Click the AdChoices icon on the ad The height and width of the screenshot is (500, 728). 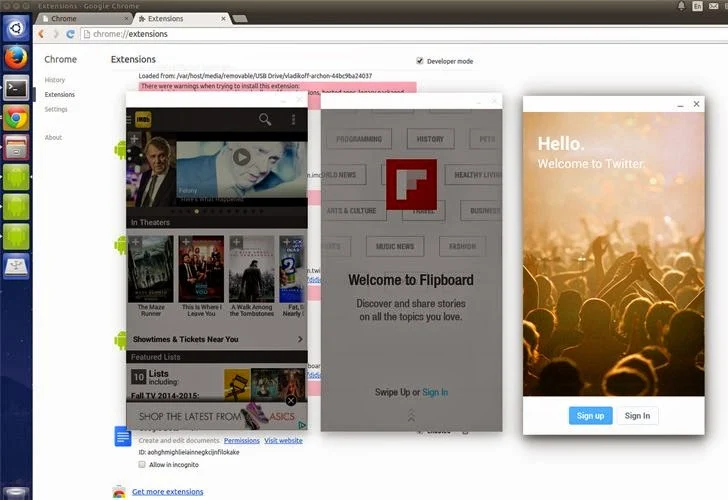(x=302, y=425)
